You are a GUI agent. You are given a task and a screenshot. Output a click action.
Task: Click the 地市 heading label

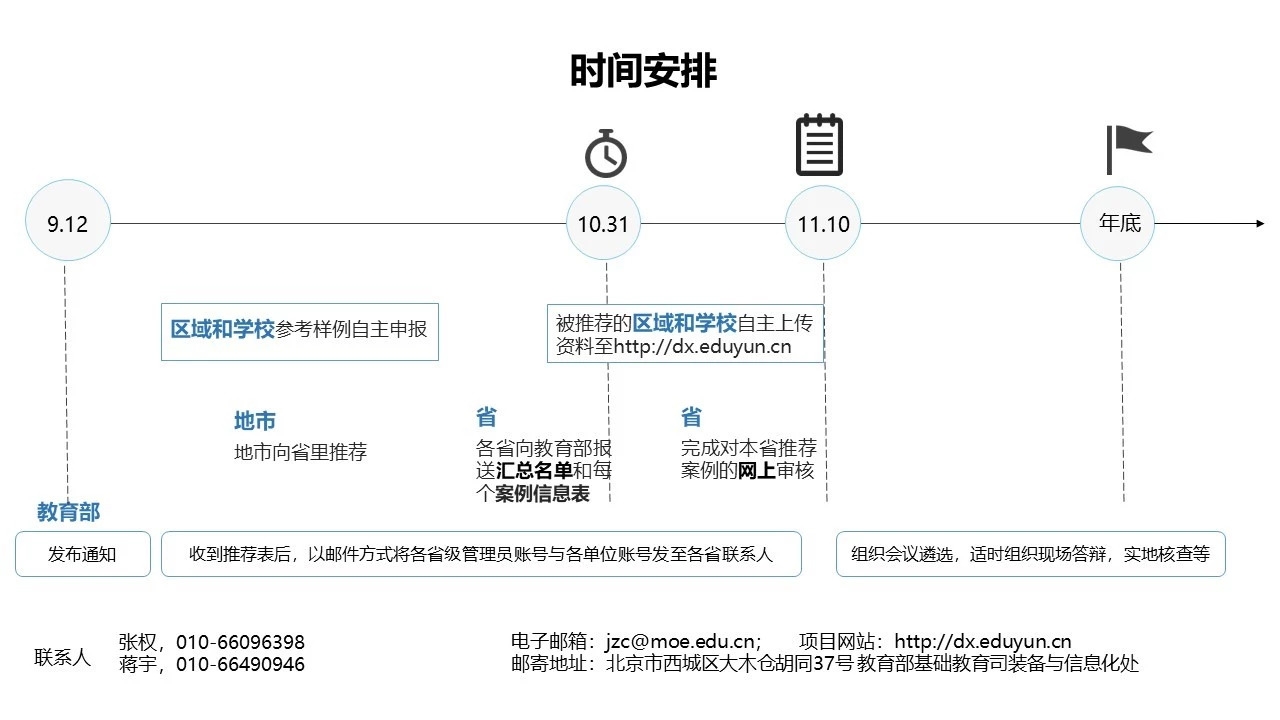[255, 421]
